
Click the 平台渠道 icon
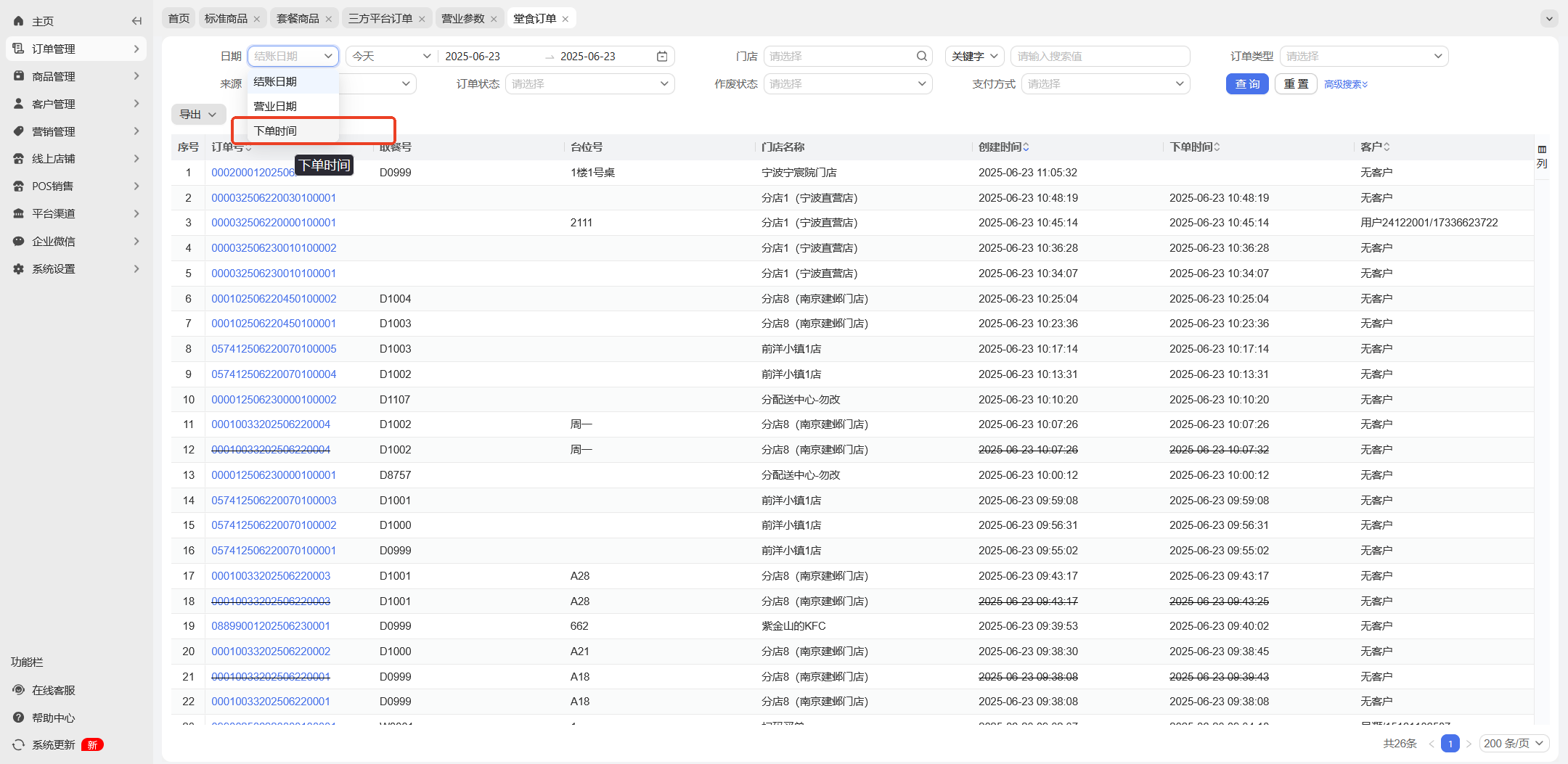click(18, 213)
